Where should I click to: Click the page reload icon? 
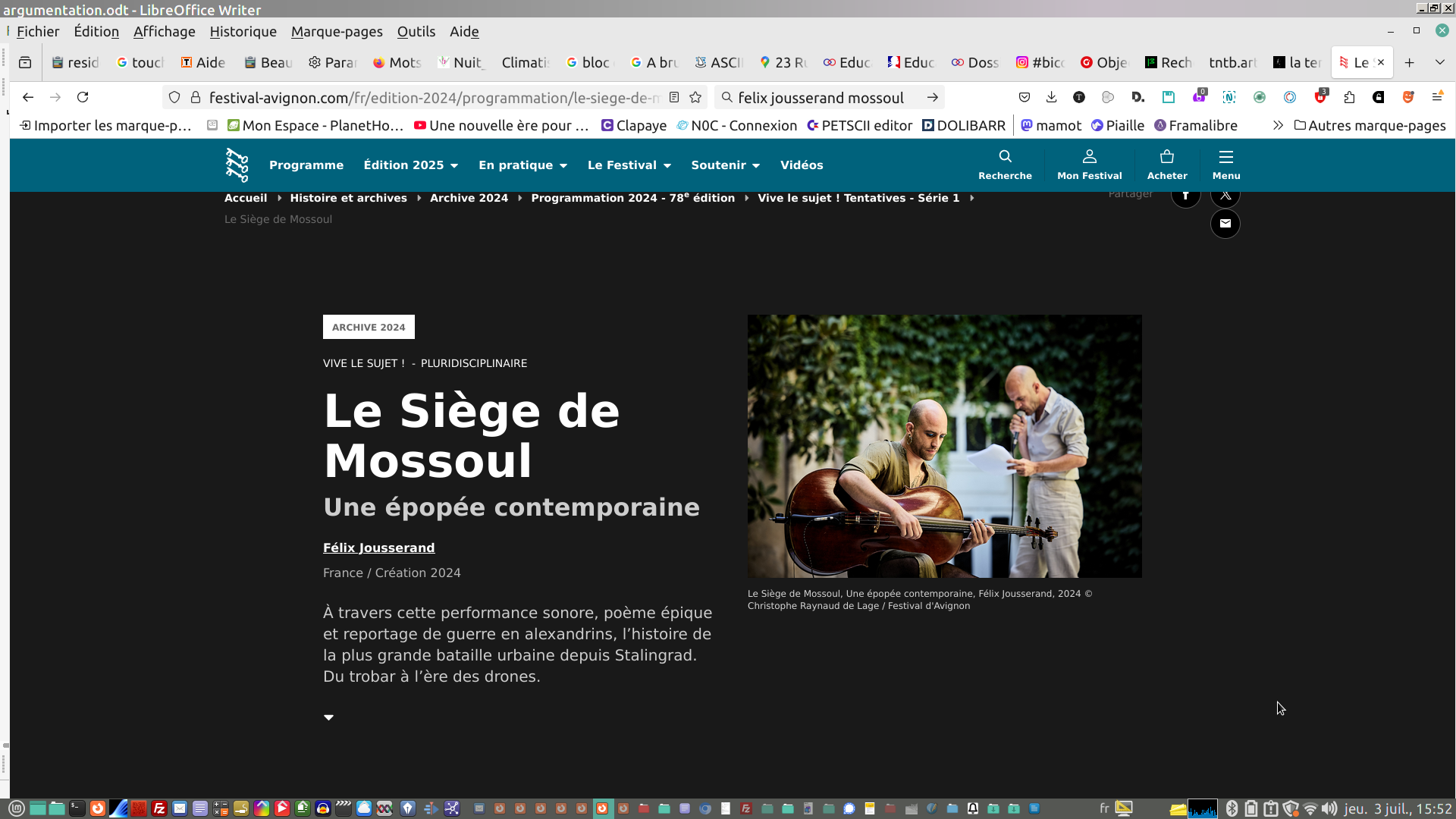pyautogui.click(x=83, y=97)
